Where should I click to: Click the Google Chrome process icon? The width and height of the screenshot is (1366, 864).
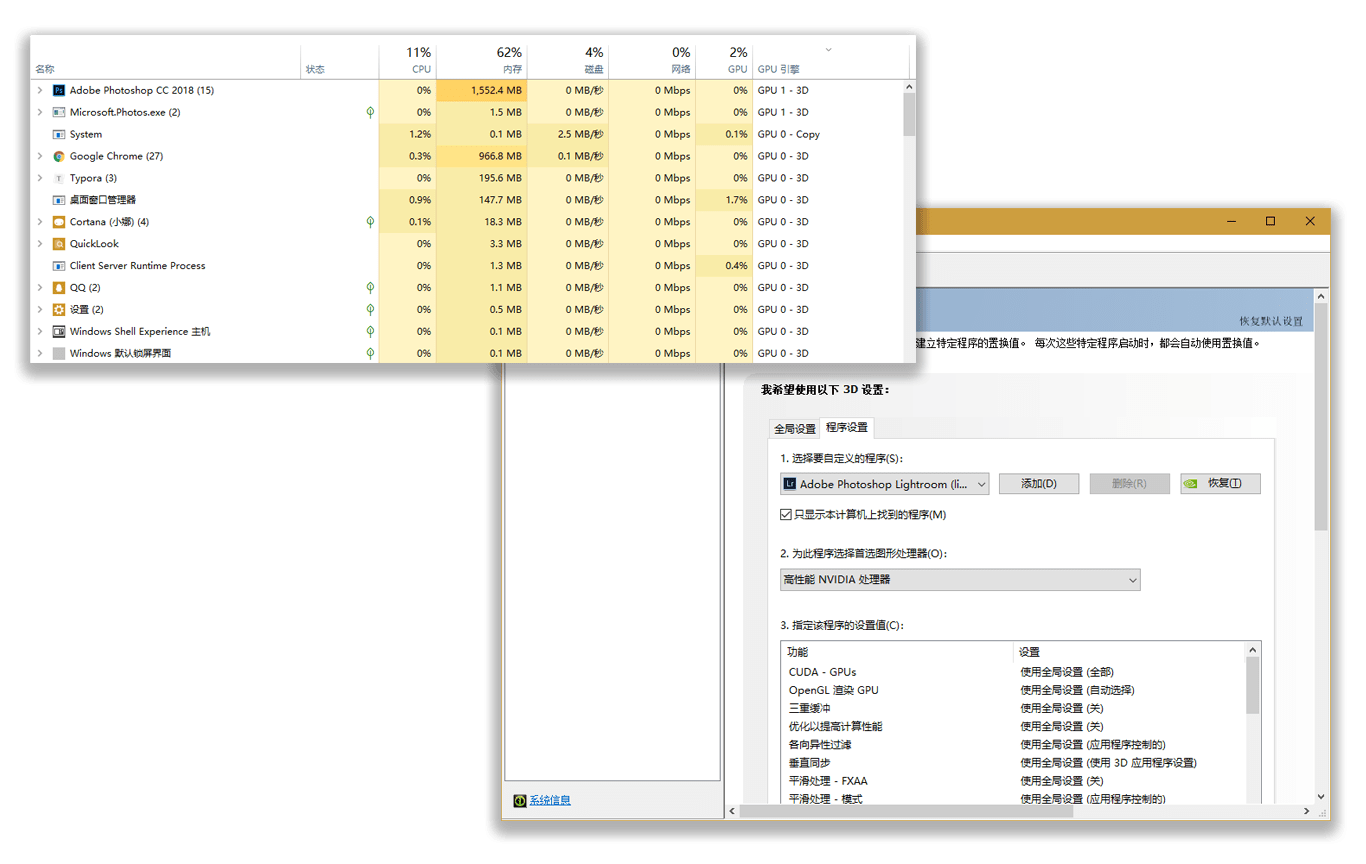tap(59, 156)
